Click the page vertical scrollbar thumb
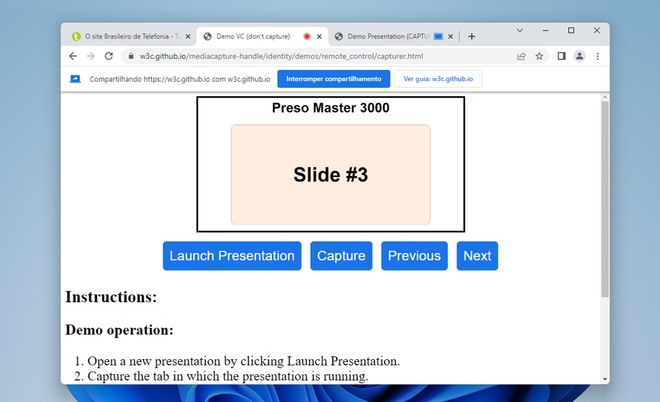This screenshot has height=402, width=660. 605,199
